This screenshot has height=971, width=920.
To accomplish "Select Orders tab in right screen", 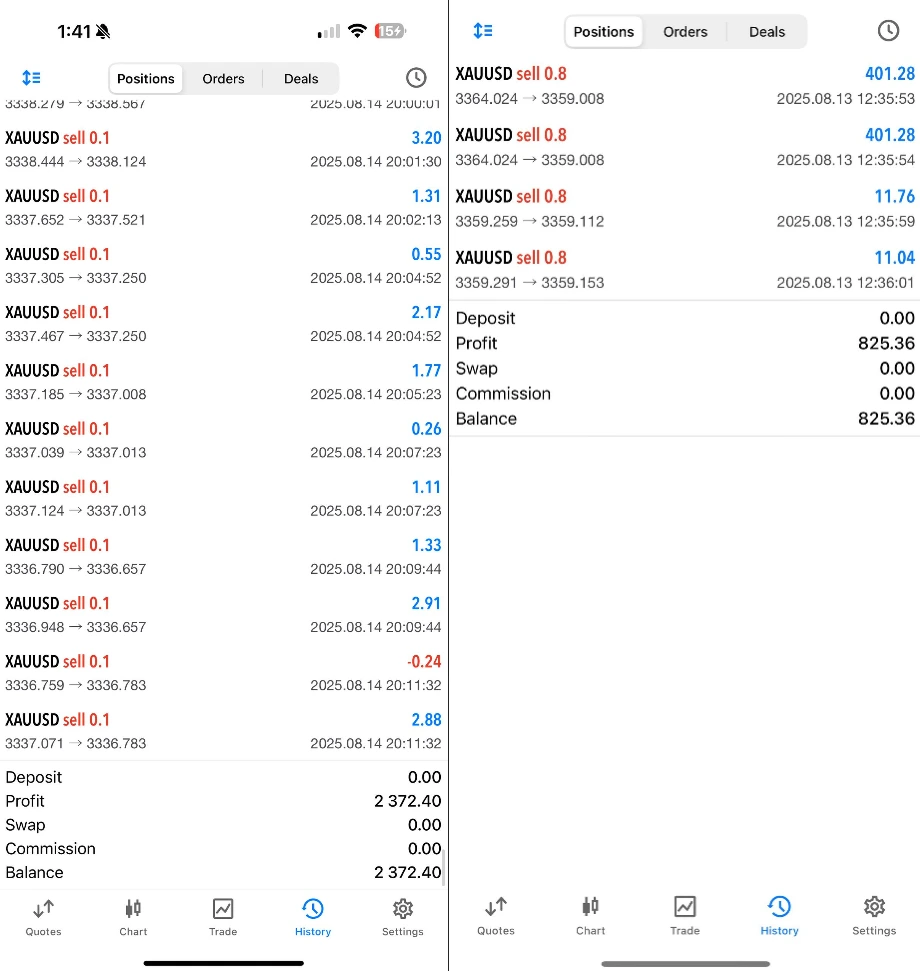I will (685, 32).
